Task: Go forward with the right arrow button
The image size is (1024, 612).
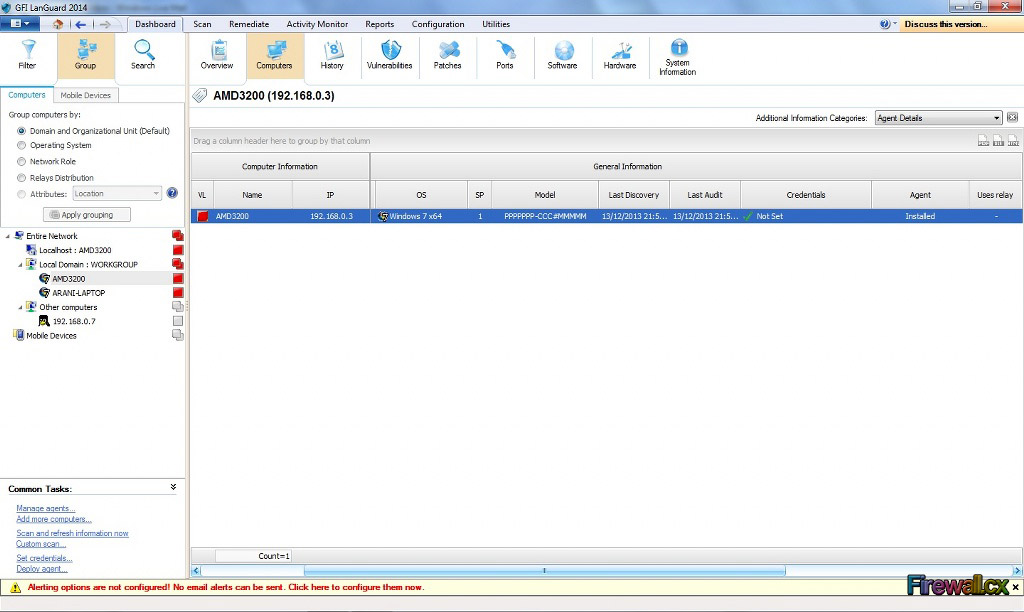Action: (x=104, y=24)
